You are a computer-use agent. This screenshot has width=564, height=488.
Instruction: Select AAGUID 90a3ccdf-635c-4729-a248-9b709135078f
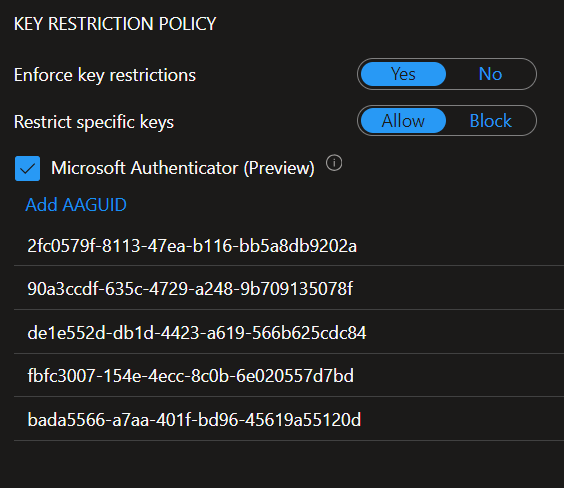pos(289,288)
